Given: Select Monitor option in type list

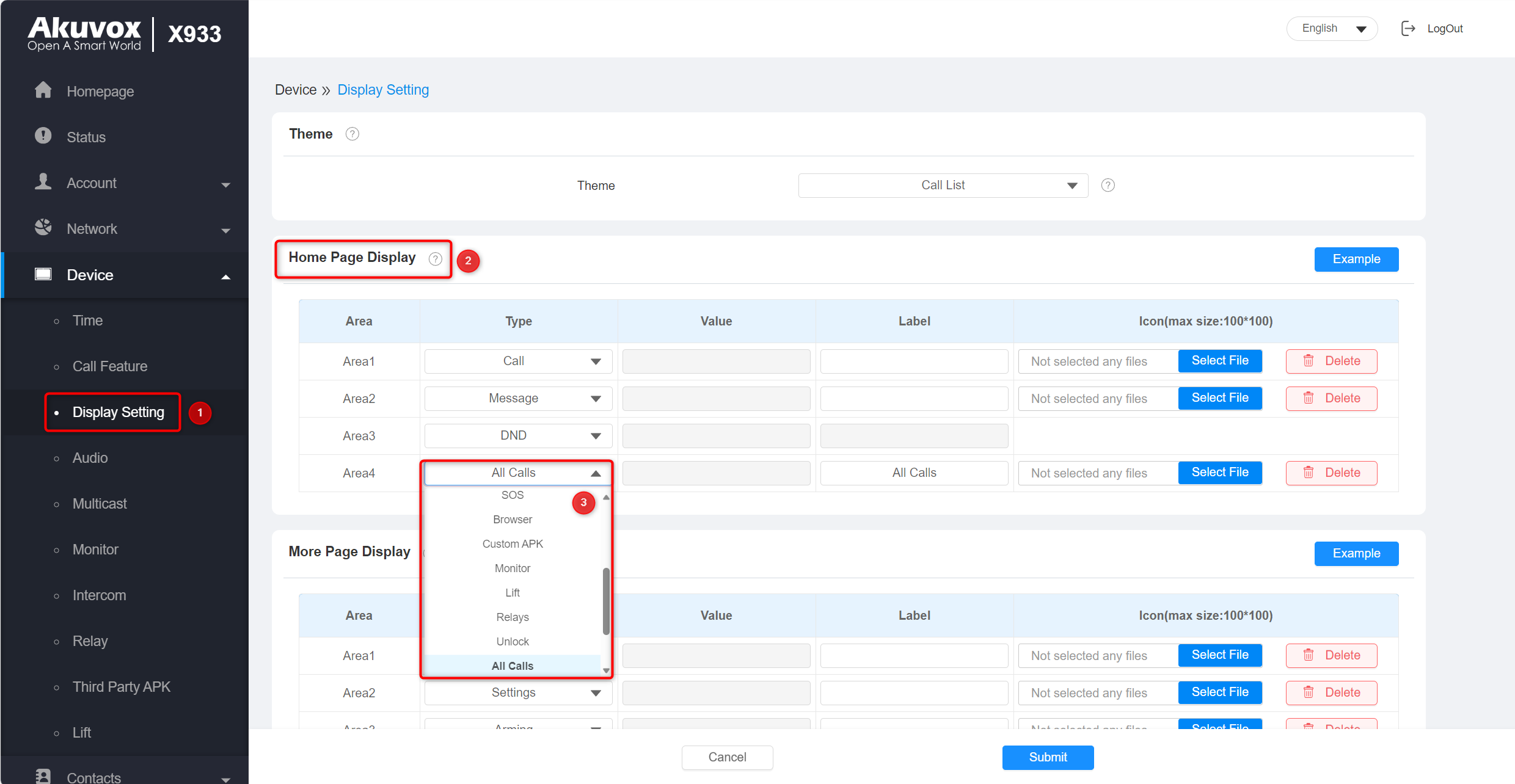Looking at the screenshot, I should click(513, 568).
